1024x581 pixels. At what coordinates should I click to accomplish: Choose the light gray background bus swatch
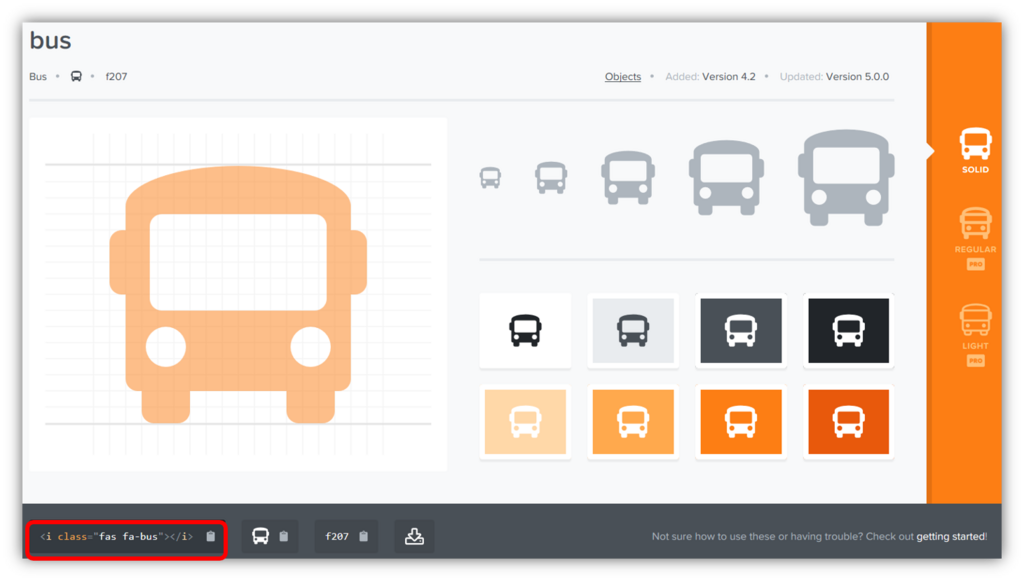coord(633,330)
